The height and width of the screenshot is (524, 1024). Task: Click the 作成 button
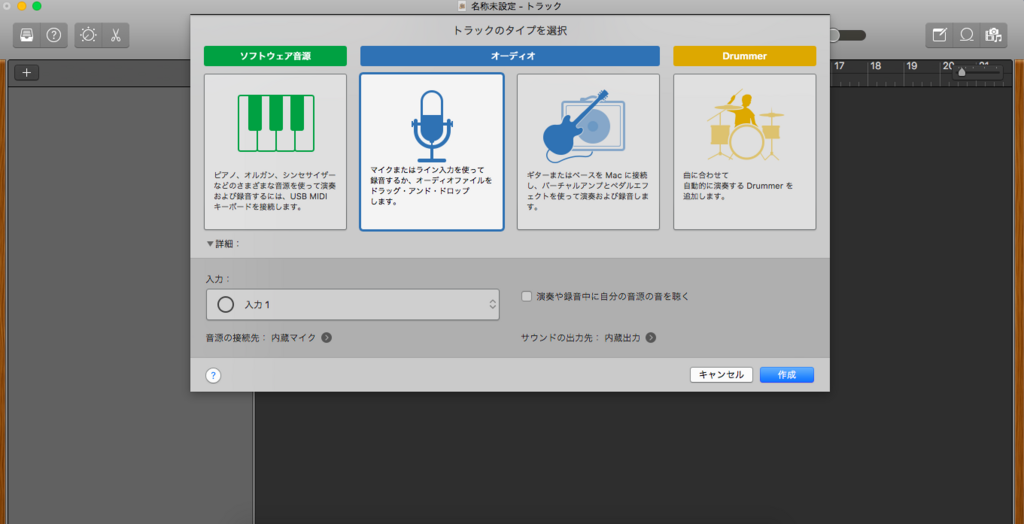pyautogui.click(x=787, y=375)
